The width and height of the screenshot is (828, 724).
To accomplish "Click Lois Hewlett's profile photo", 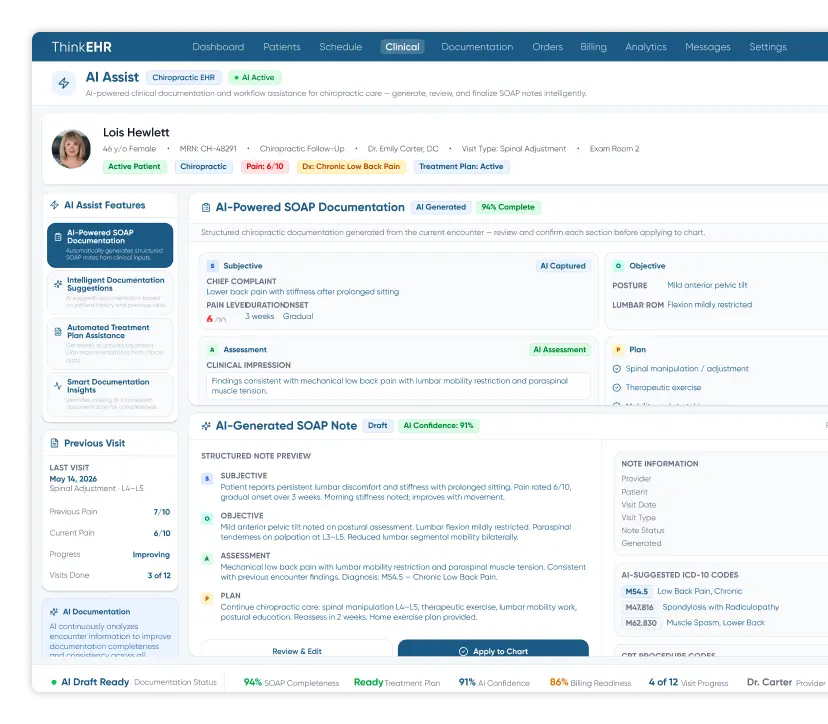I will tap(71, 149).
